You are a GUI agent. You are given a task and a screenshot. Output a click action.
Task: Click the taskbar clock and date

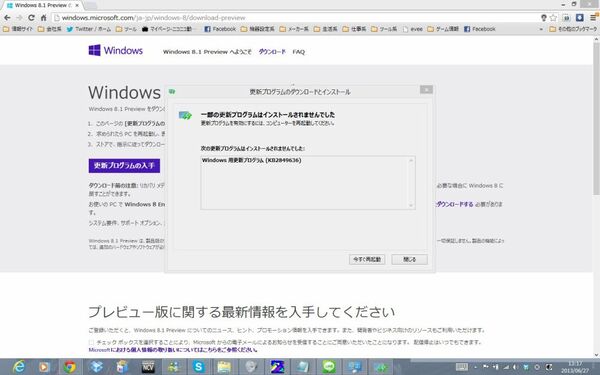[x=575, y=367]
